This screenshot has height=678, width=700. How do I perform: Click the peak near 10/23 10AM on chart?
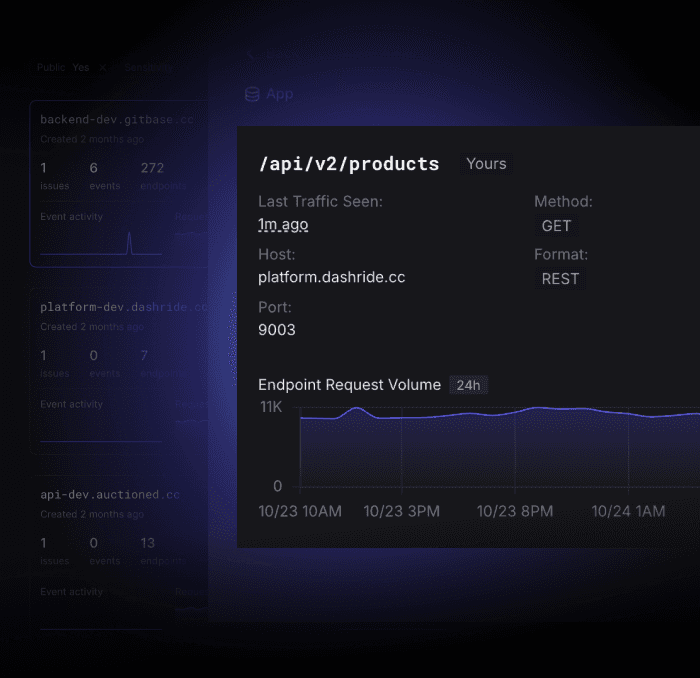tap(356, 408)
